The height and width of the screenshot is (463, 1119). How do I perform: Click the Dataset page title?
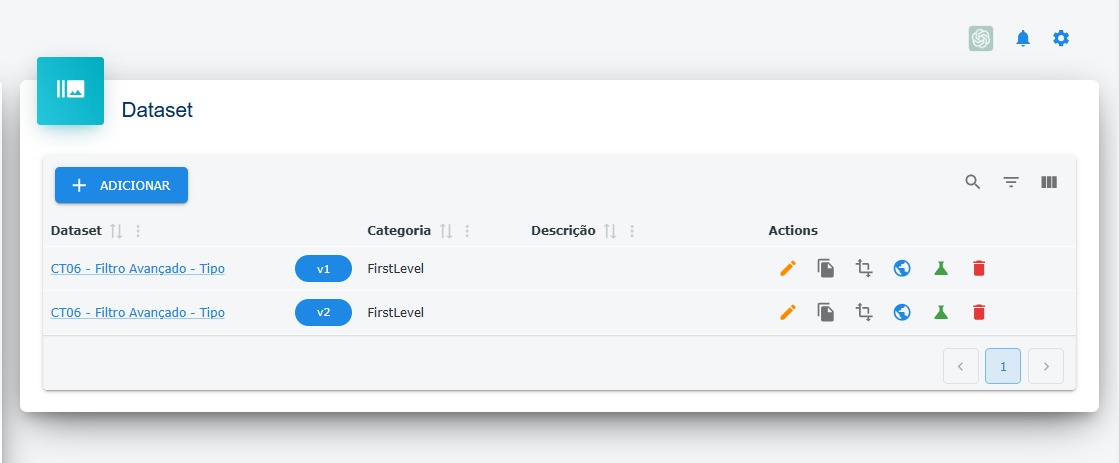coord(157,110)
